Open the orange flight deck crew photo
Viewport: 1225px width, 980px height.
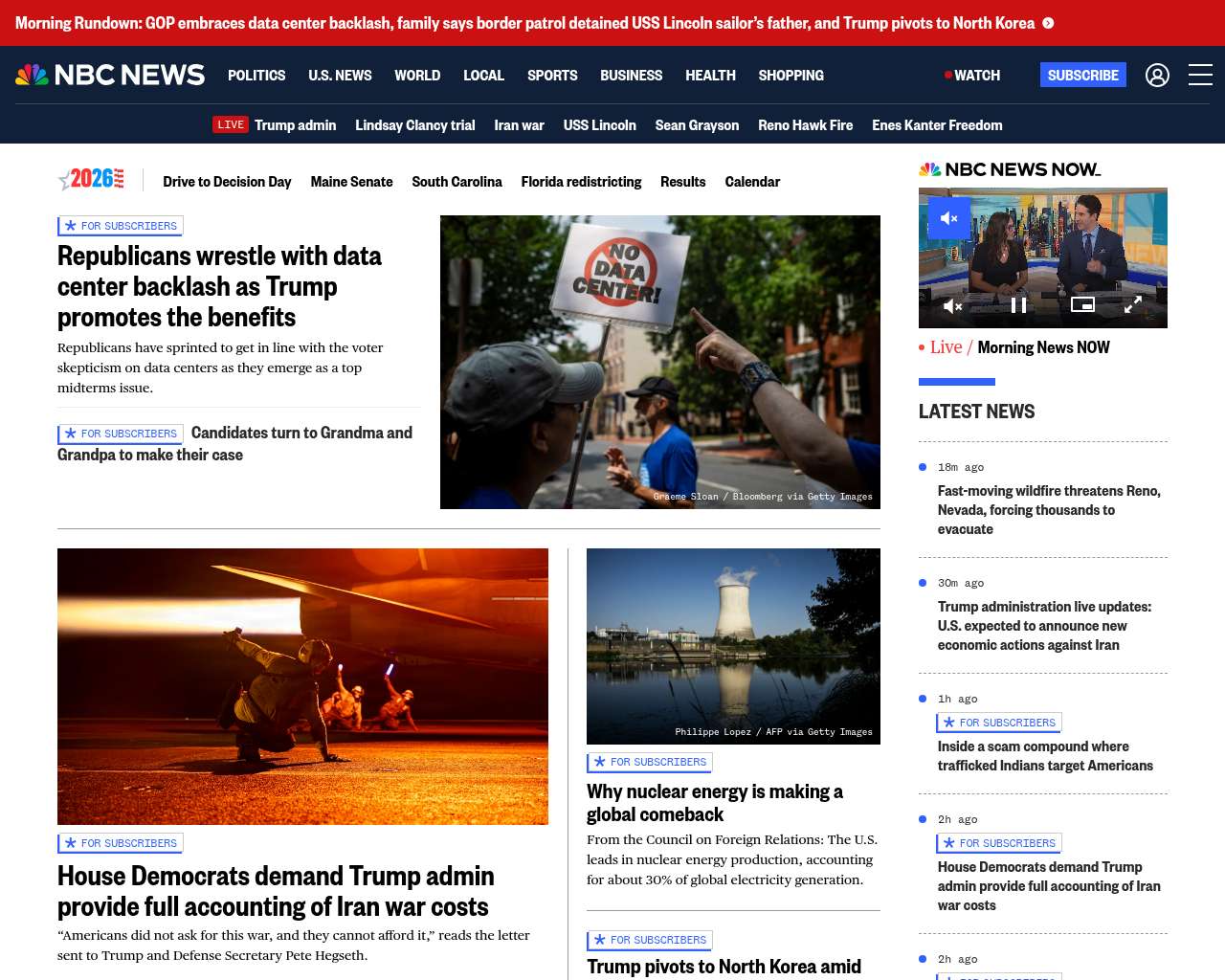[302, 686]
